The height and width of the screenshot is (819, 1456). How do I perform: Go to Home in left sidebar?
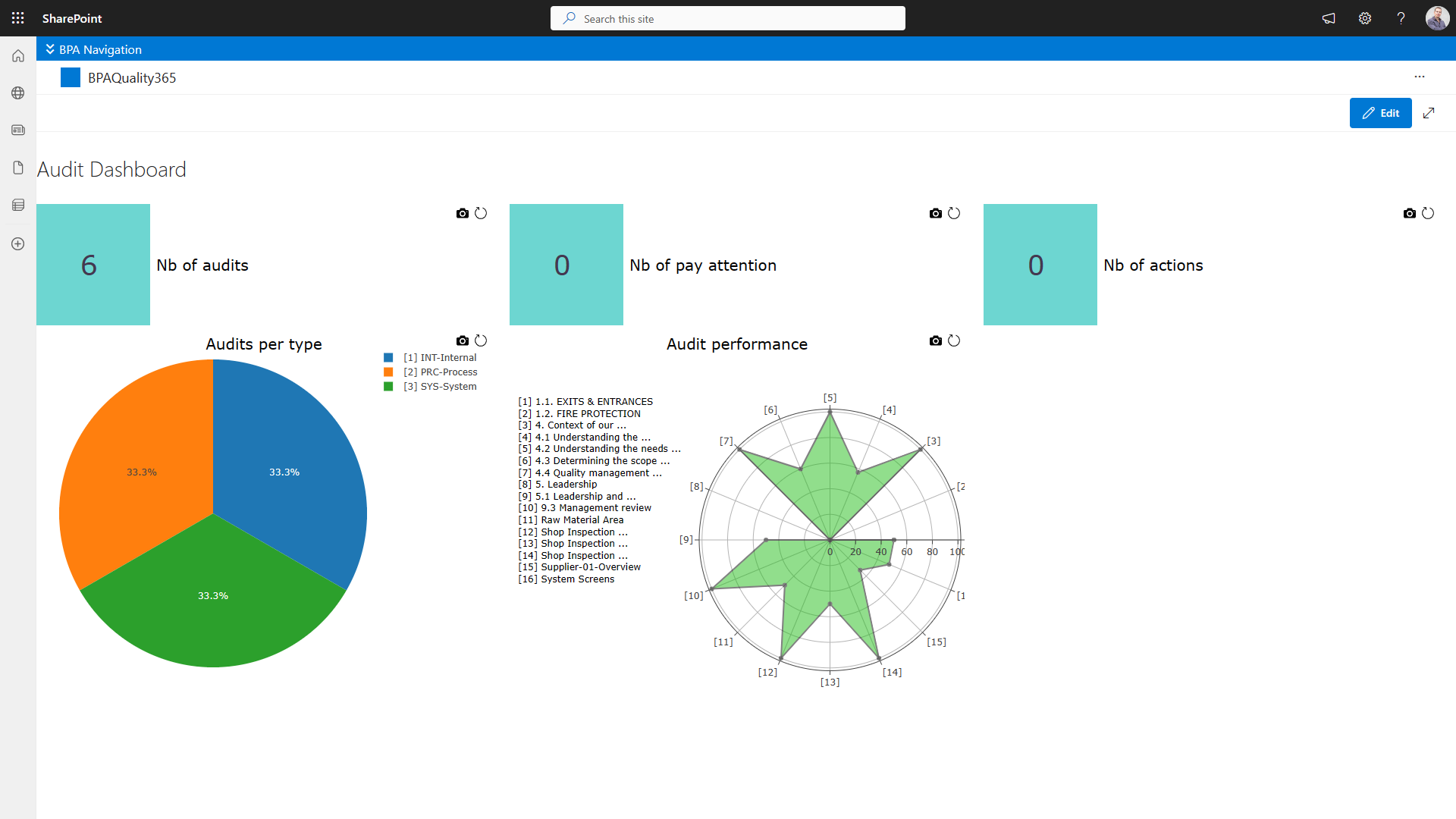pyautogui.click(x=18, y=55)
